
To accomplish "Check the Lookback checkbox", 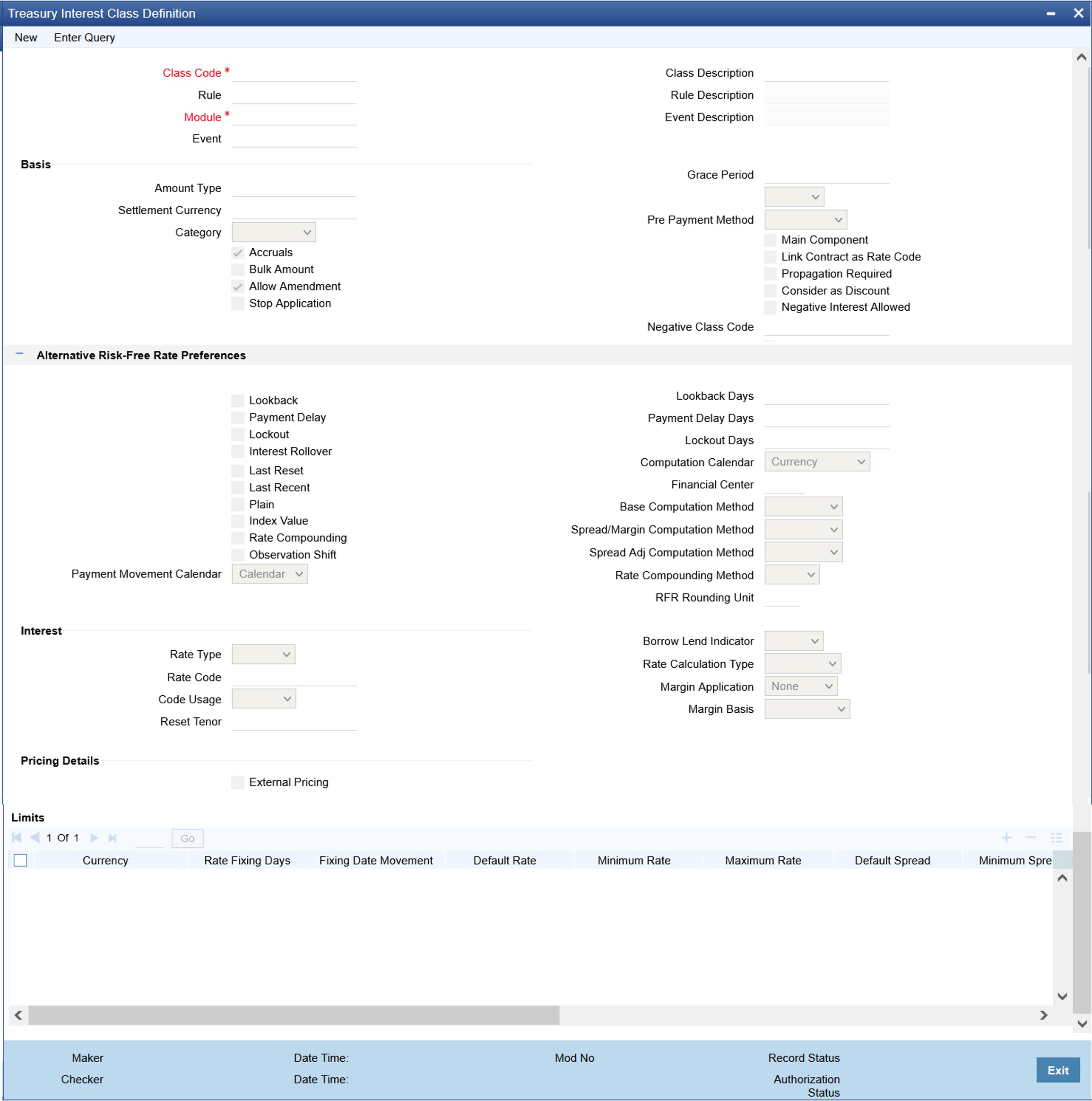I will (x=238, y=401).
